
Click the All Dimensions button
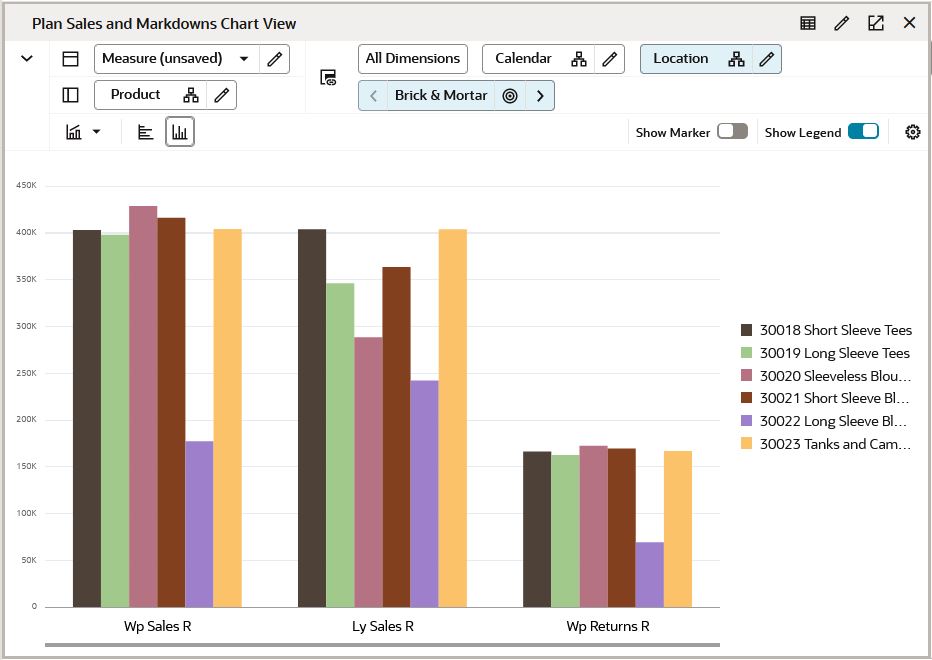(412, 58)
